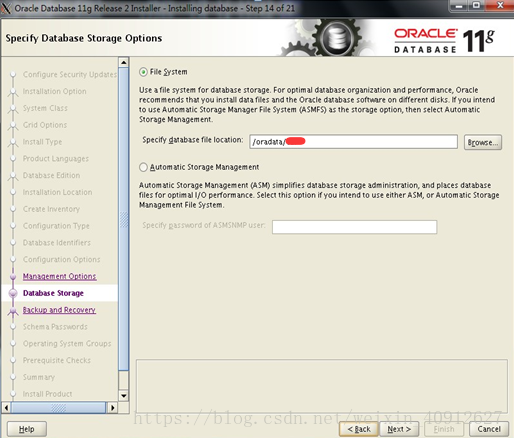Click Summary step in sidebar

click(39, 377)
